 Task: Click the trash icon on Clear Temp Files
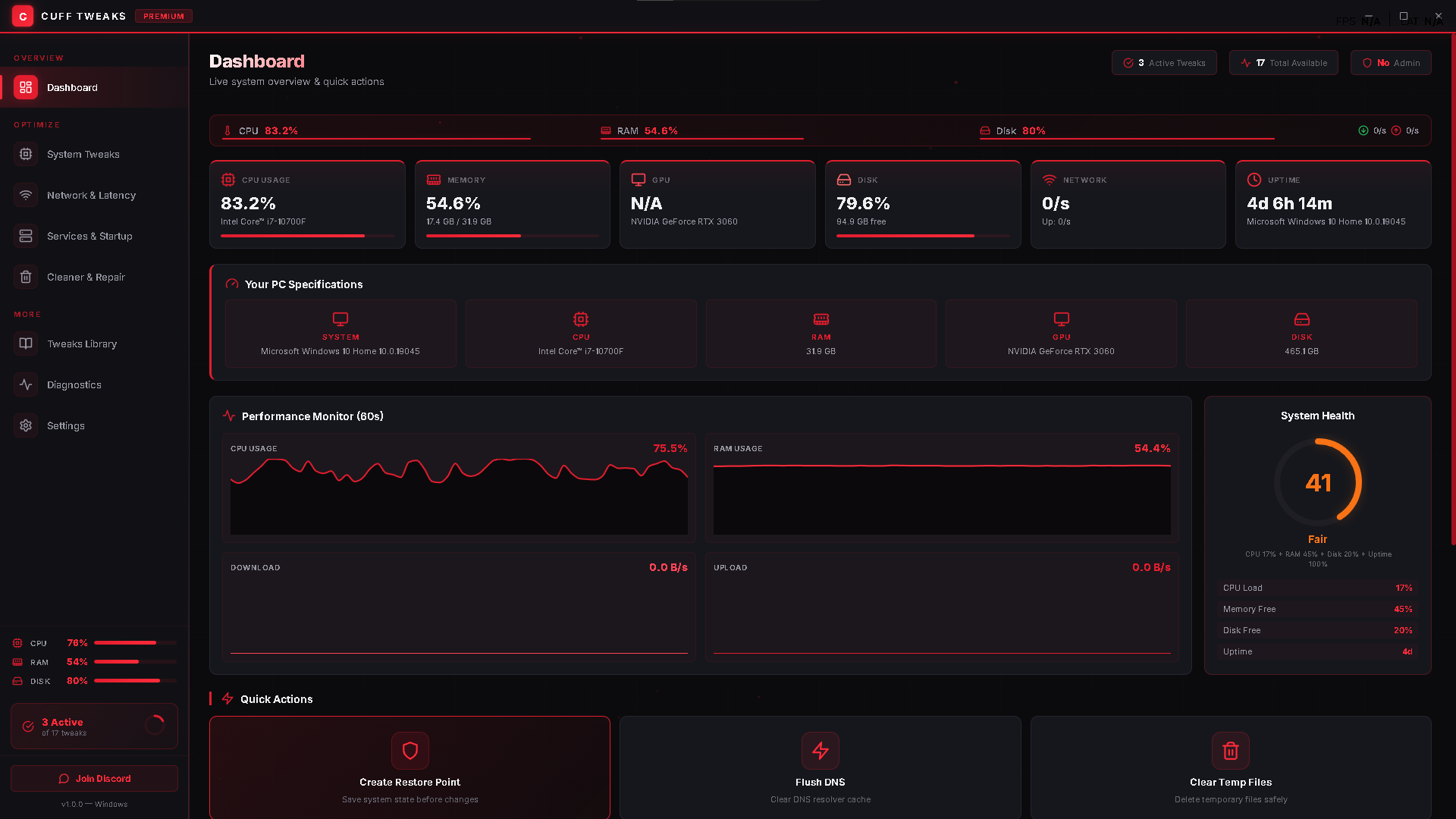coord(1231,751)
